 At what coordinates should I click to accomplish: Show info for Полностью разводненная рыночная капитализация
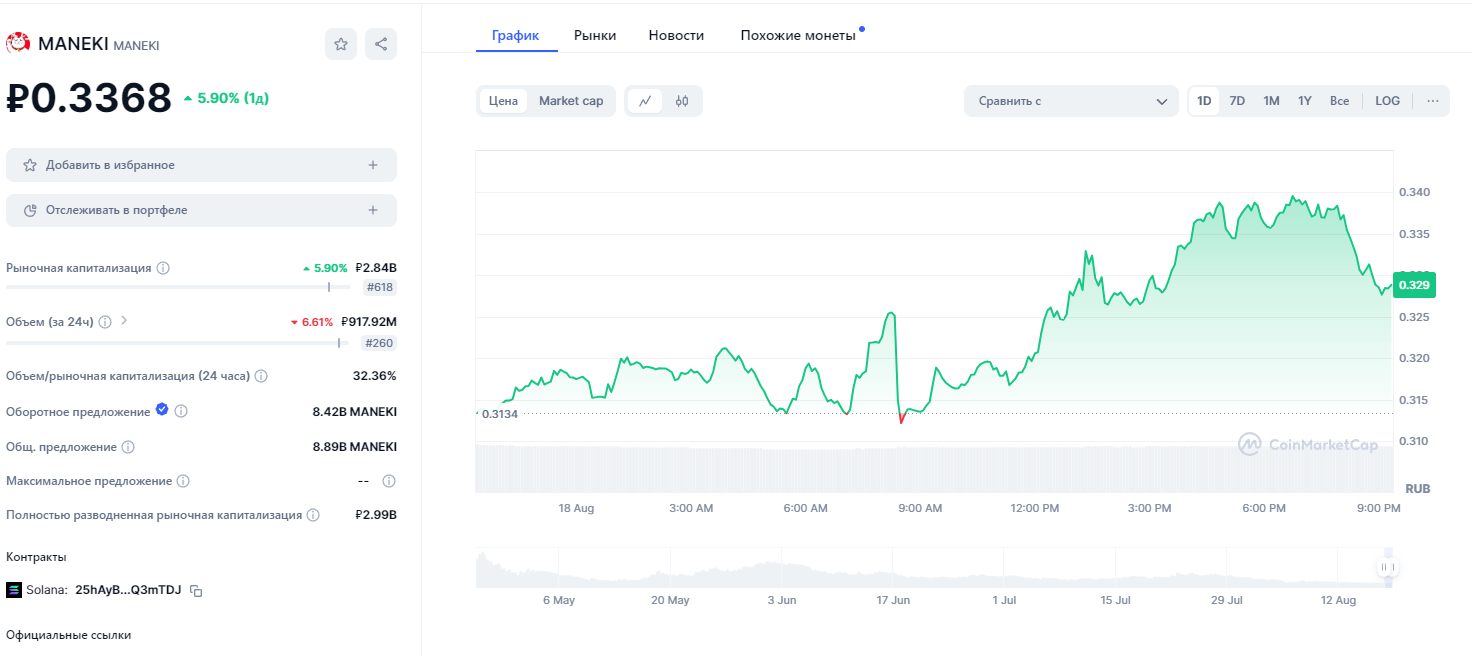(313, 515)
